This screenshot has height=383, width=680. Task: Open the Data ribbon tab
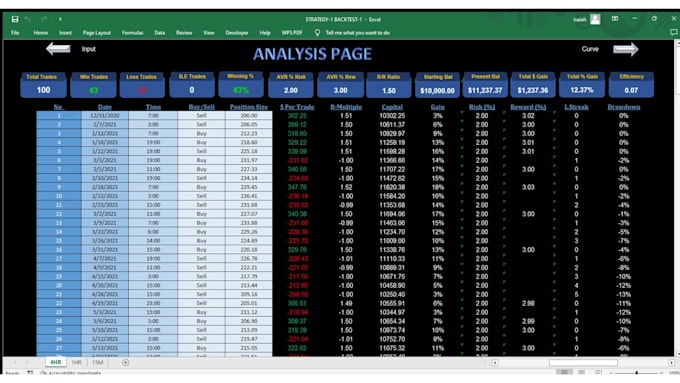pos(160,33)
